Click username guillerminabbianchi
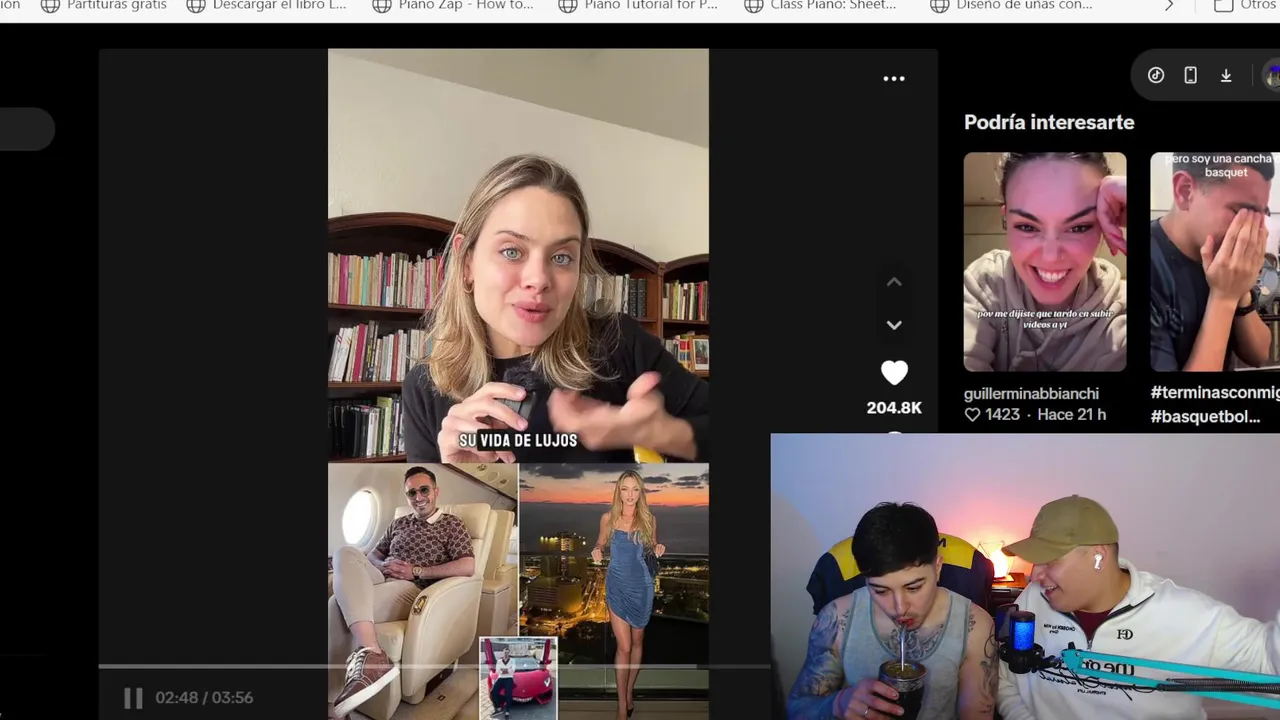 [x=1031, y=393]
